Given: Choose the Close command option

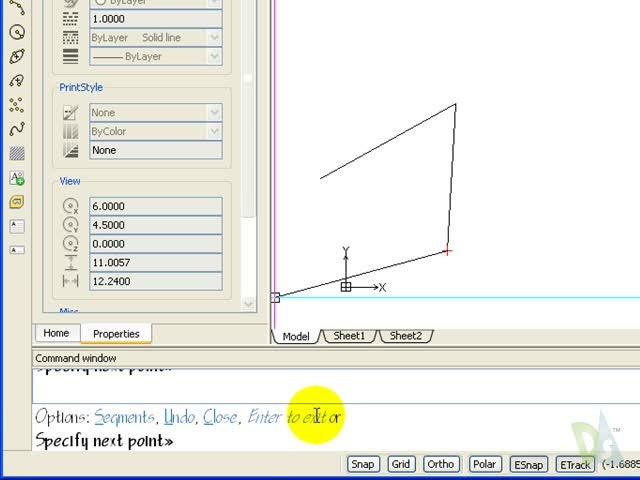Looking at the screenshot, I should pyautogui.click(x=220, y=417).
